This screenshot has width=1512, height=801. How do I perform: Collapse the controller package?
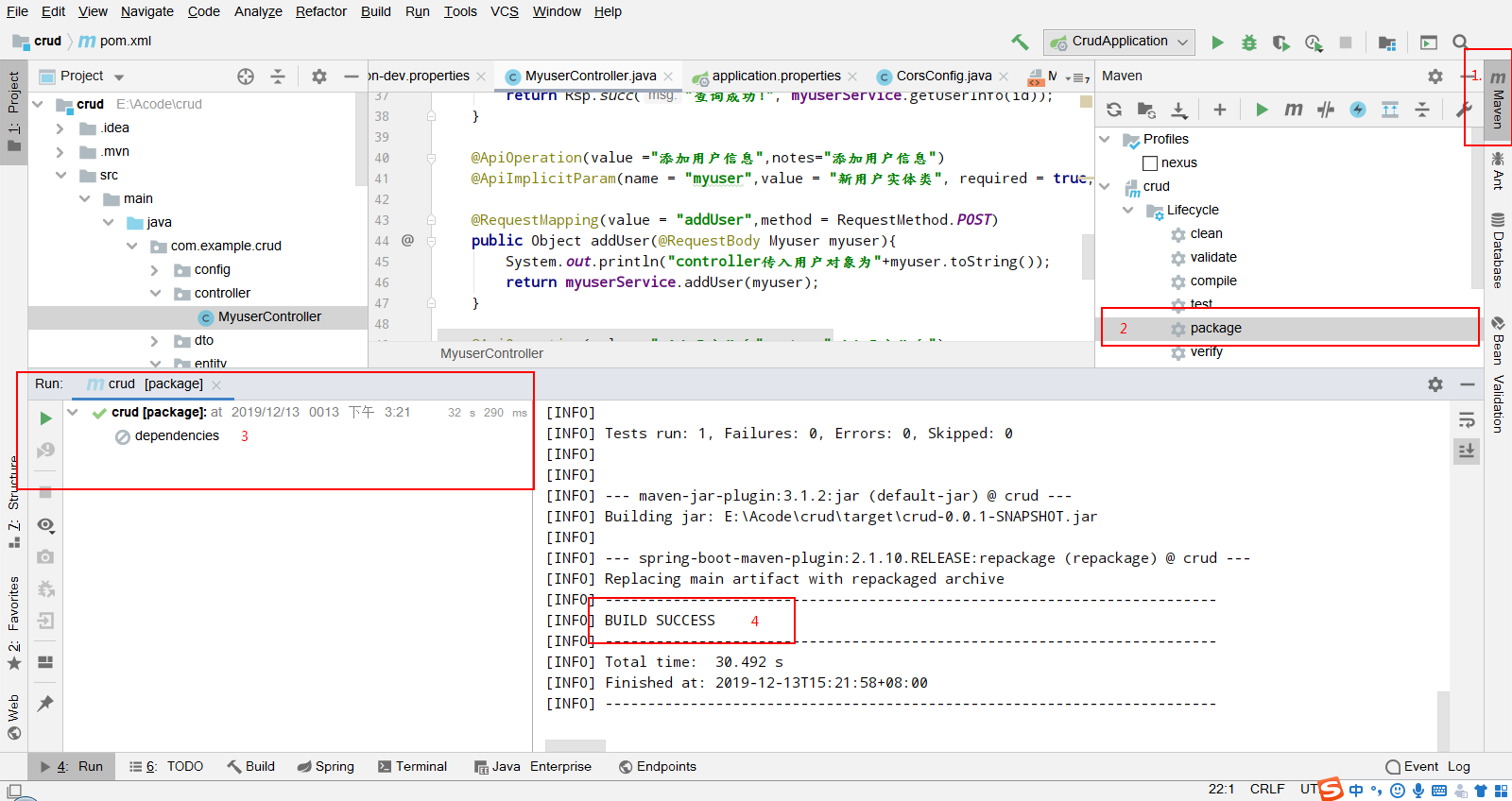pyautogui.click(x=155, y=293)
